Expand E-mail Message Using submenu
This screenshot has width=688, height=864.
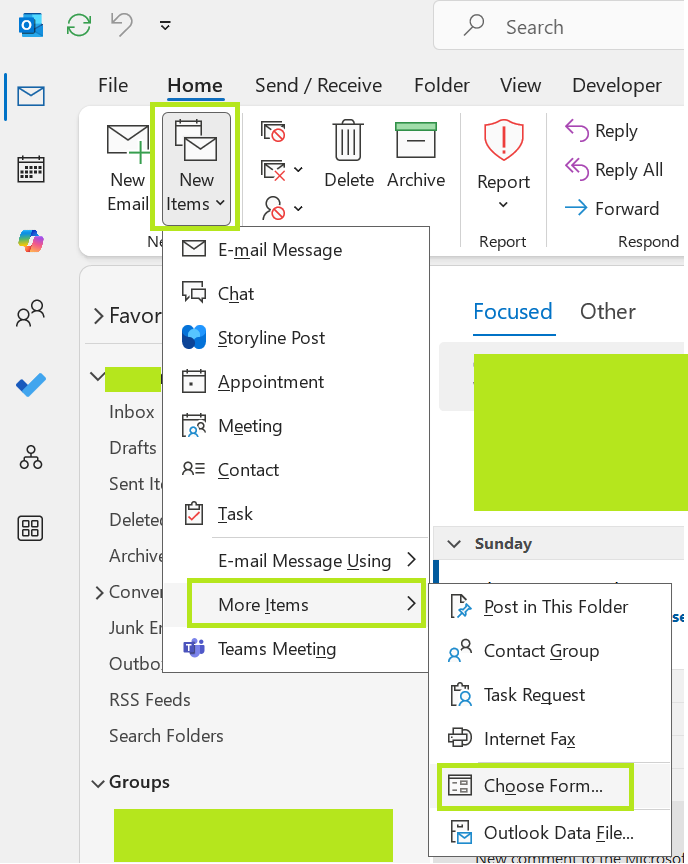click(x=296, y=561)
